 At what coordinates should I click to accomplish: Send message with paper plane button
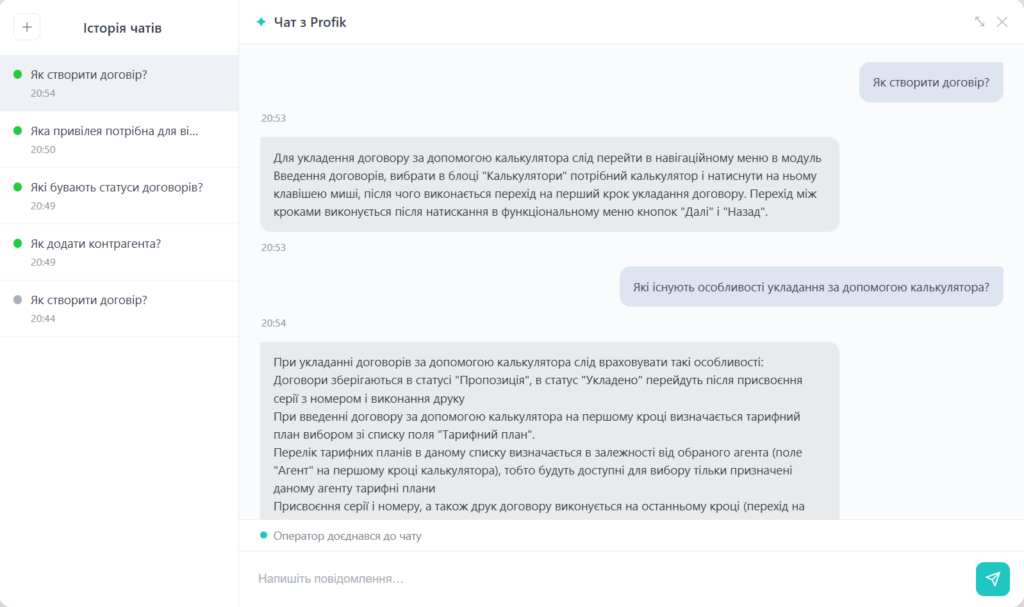pyautogui.click(x=993, y=579)
